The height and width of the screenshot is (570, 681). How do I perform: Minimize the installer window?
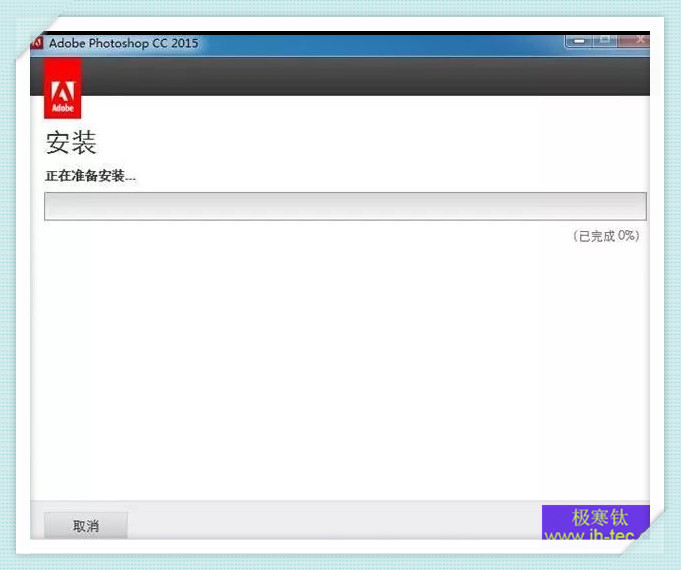coord(579,41)
